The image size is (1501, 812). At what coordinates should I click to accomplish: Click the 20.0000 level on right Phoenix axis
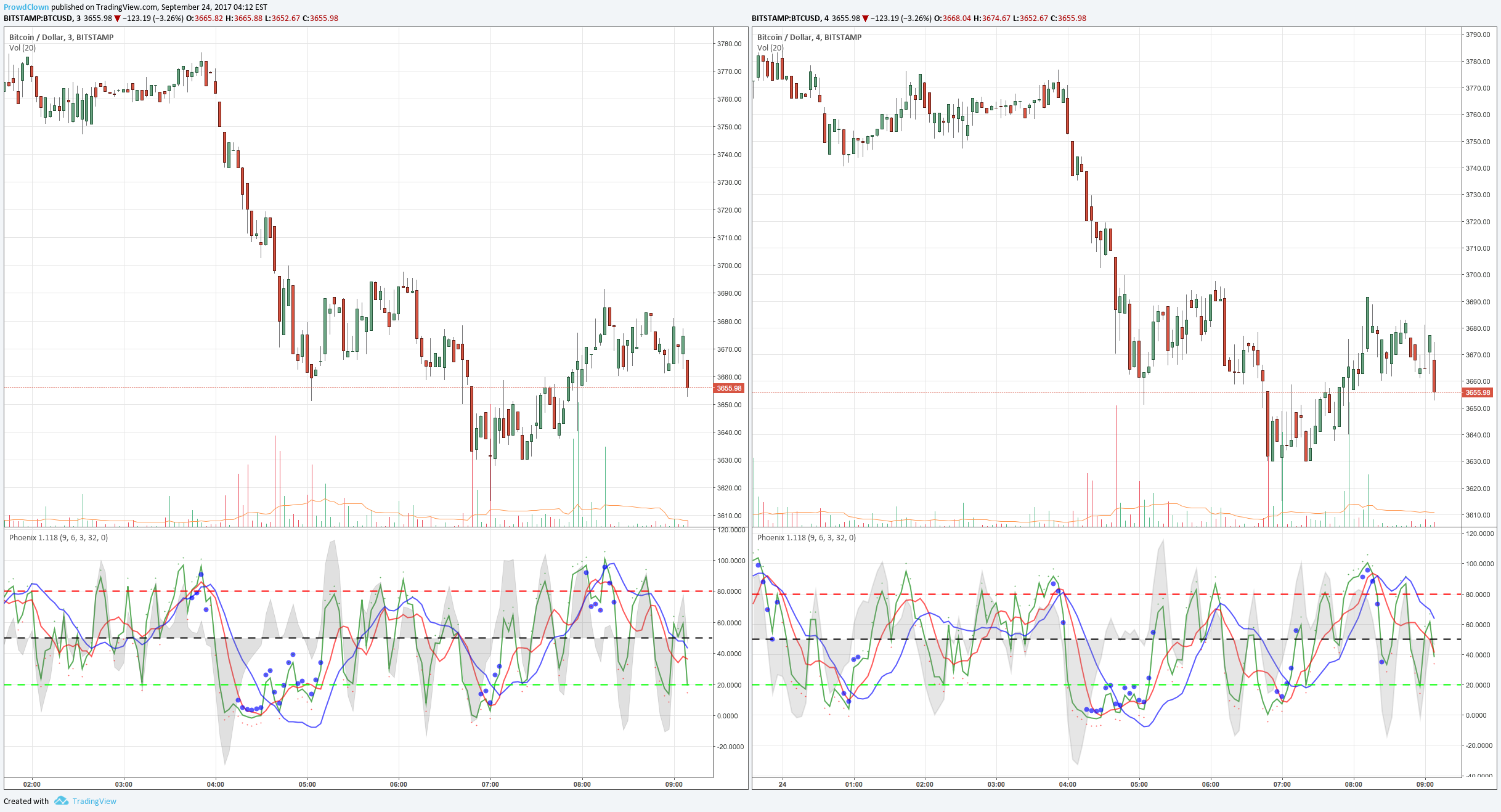(1479, 685)
